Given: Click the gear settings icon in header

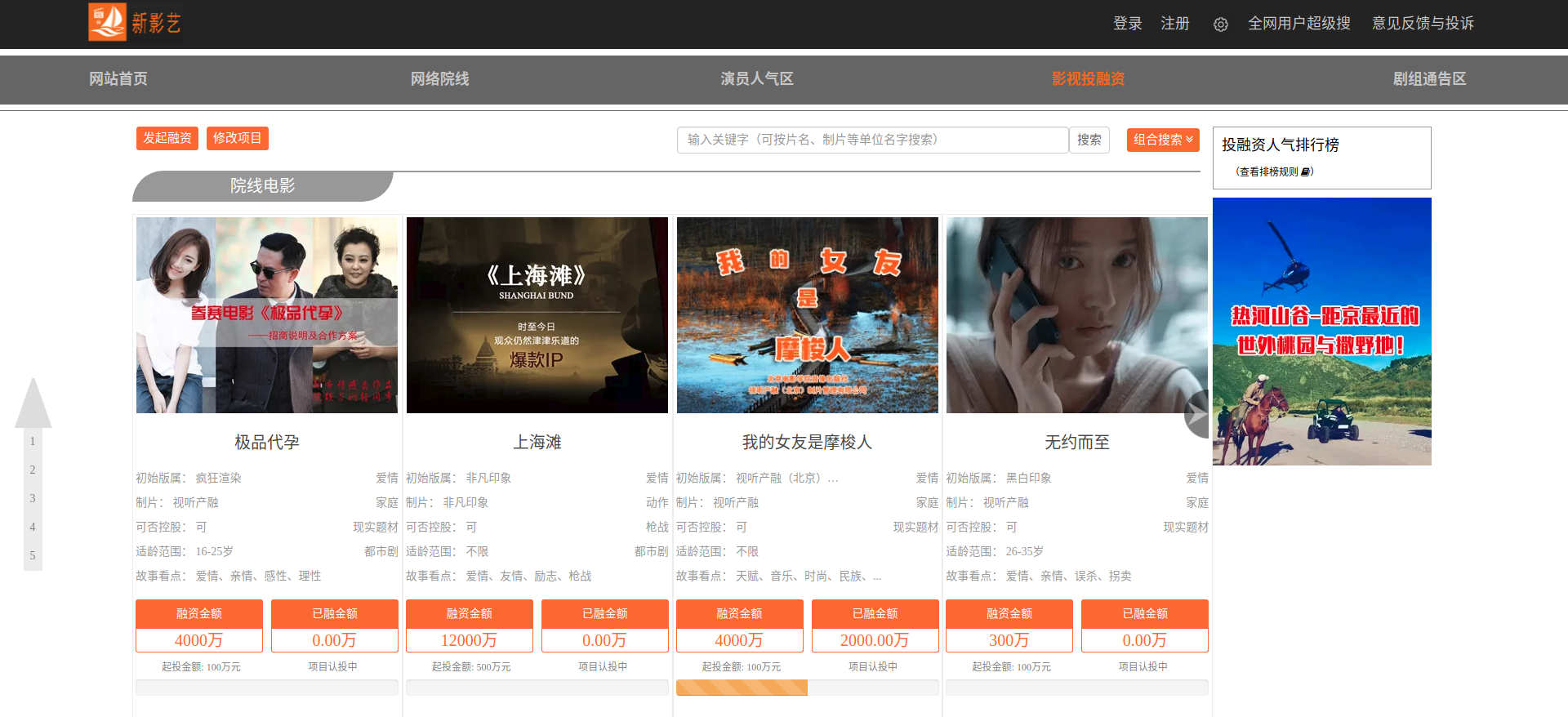Looking at the screenshot, I should 1220,24.
